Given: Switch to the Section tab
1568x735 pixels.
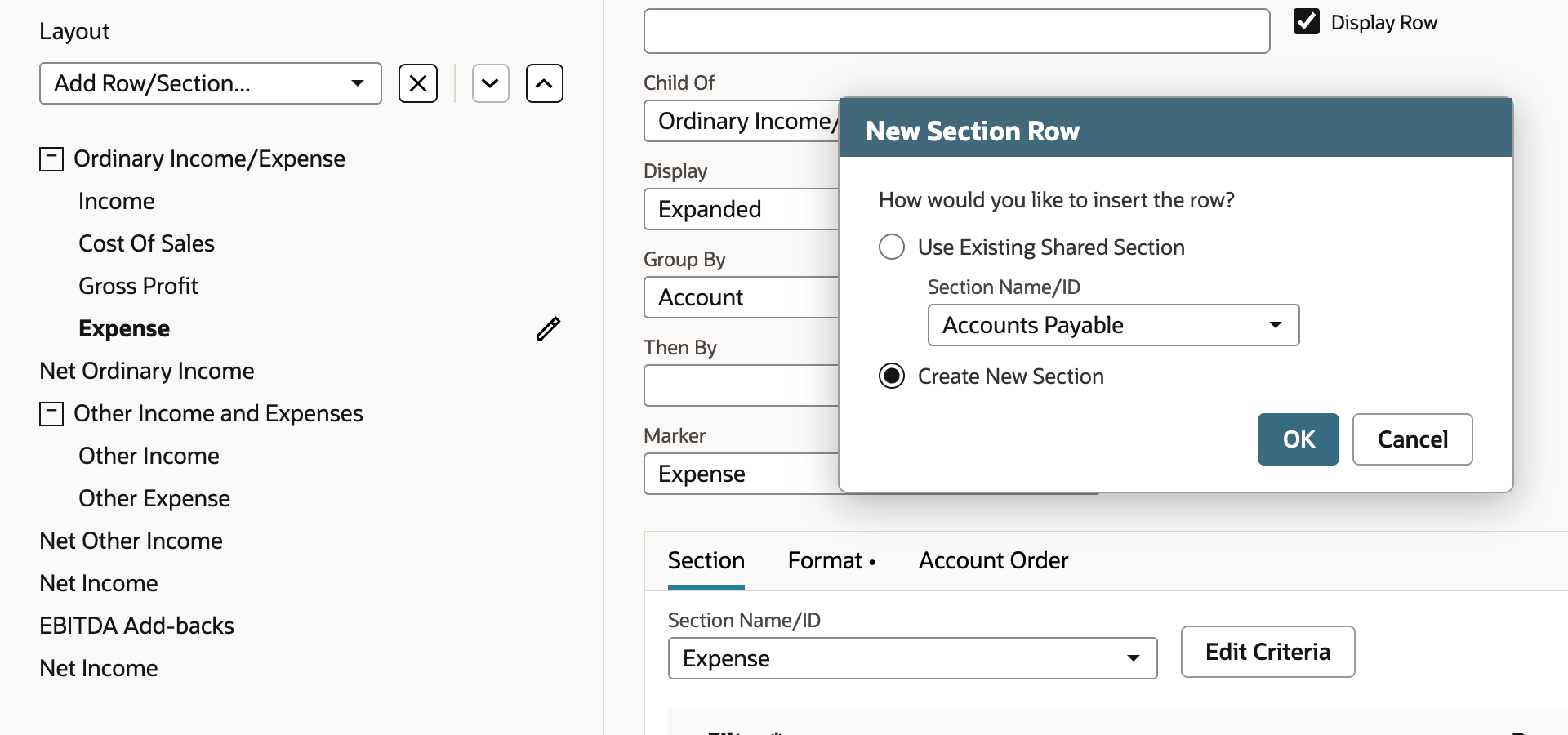Looking at the screenshot, I should coord(706,560).
